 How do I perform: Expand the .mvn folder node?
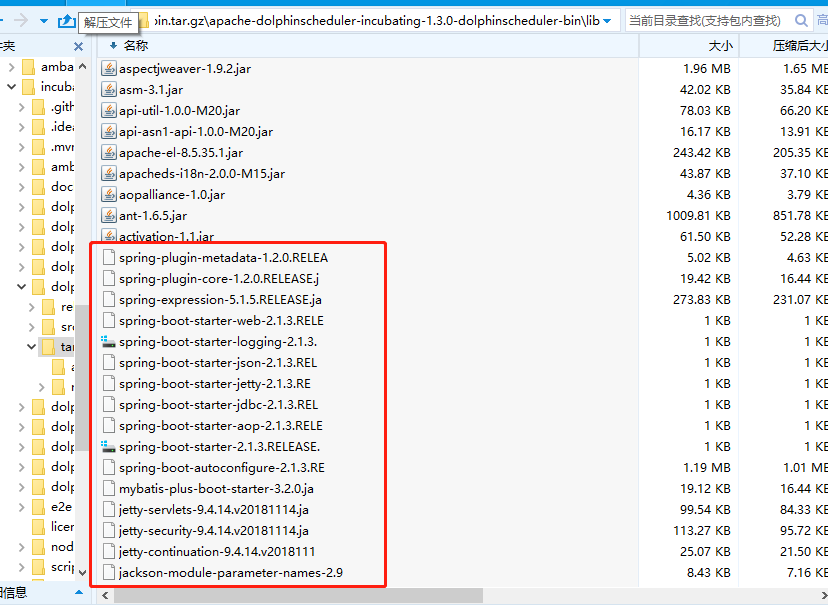click(22, 147)
